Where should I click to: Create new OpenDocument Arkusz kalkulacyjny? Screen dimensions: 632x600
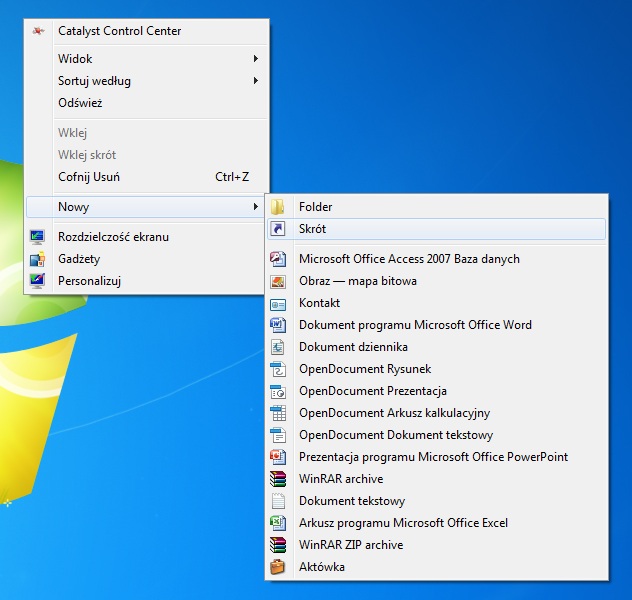pos(437,413)
